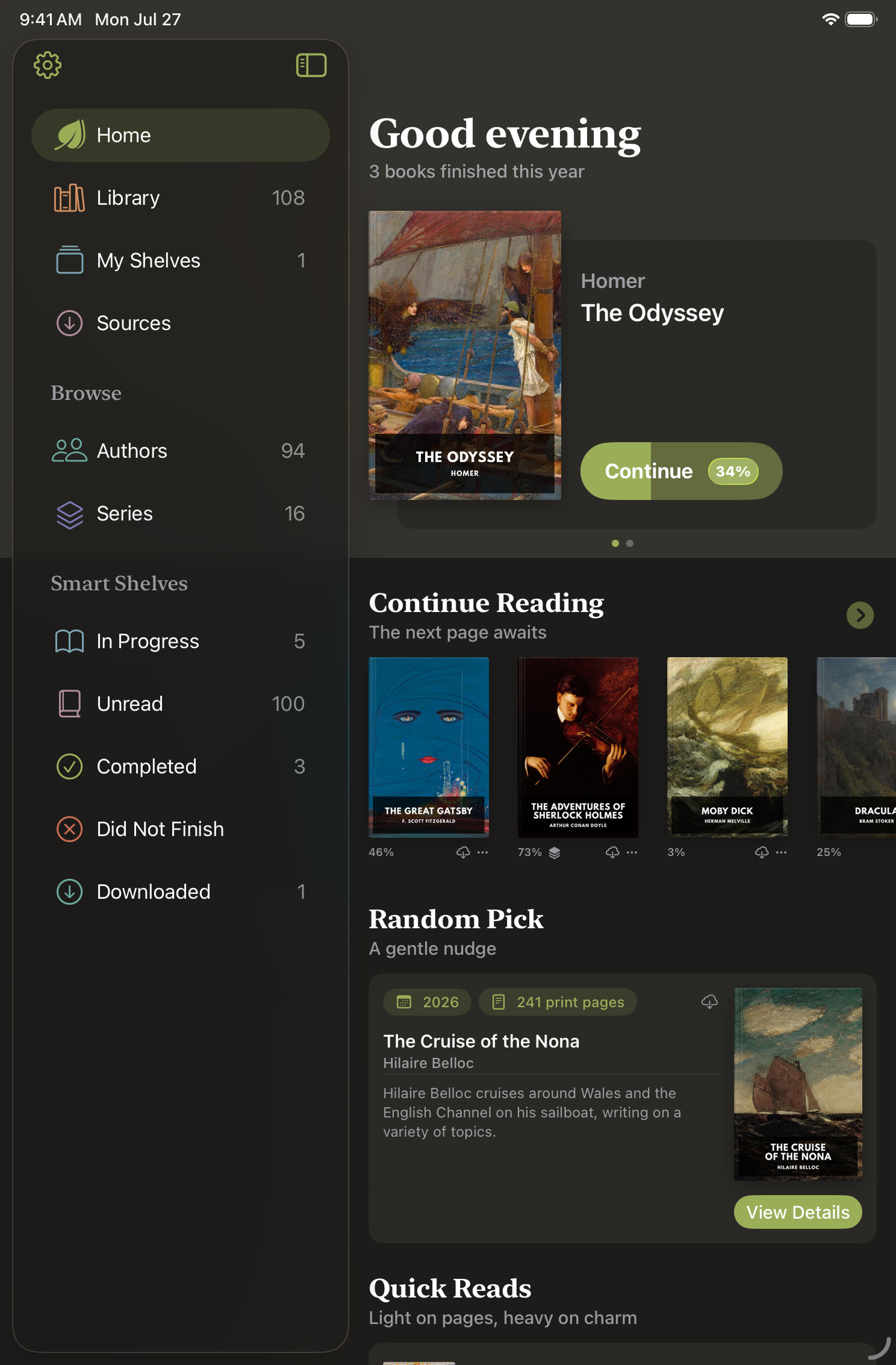The height and width of the screenshot is (1365, 896).
Task: Open more options for The Great Gatsby
Action: point(483,852)
